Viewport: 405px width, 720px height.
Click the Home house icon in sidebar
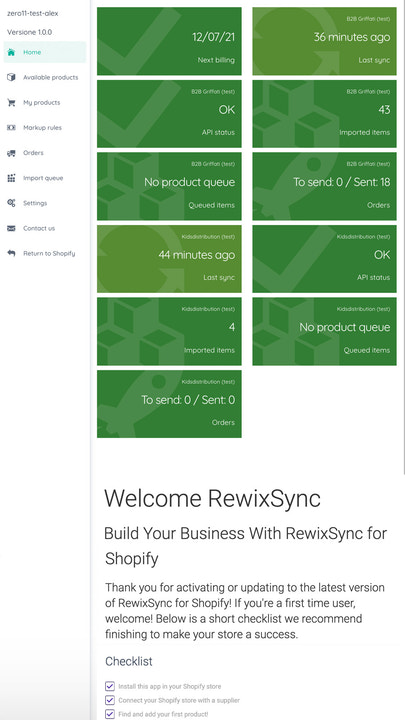coord(11,52)
